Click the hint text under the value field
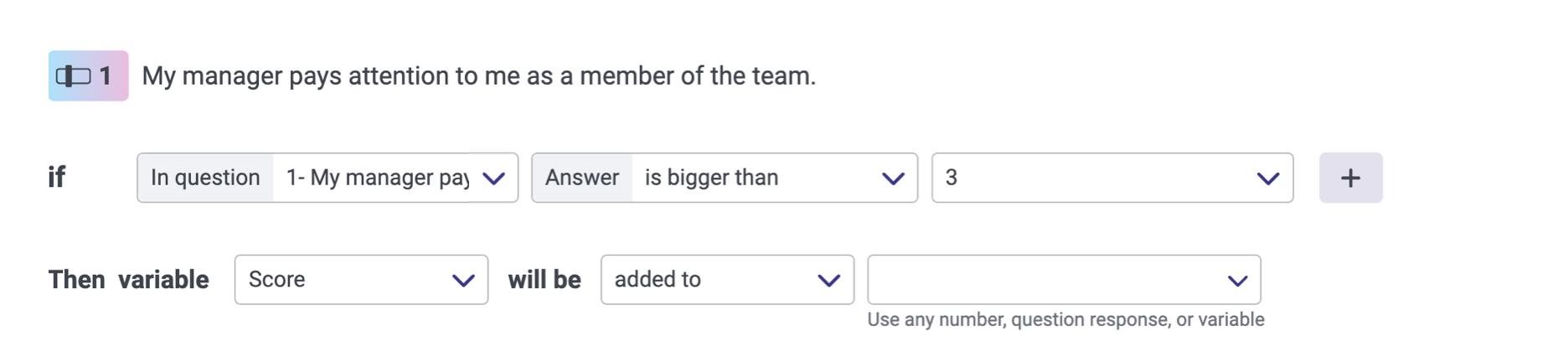 [1065, 319]
